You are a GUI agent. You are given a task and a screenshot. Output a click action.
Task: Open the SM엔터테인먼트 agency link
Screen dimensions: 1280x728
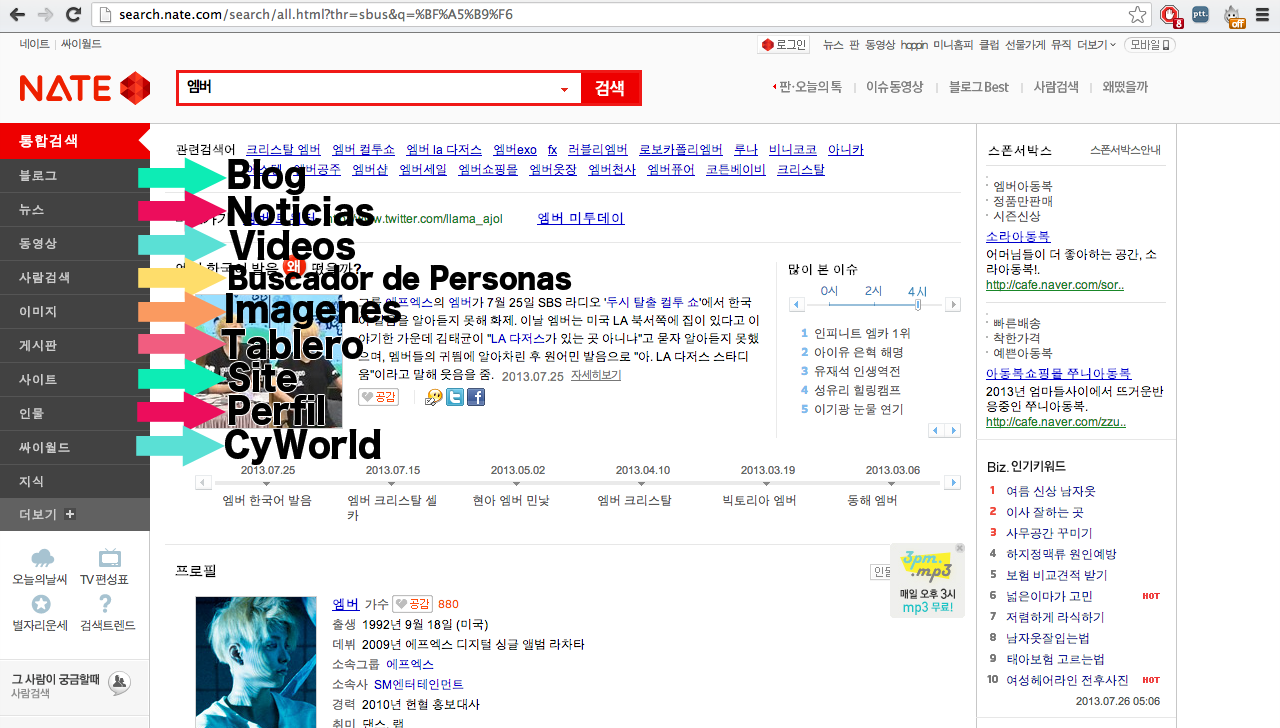point(418,684)
